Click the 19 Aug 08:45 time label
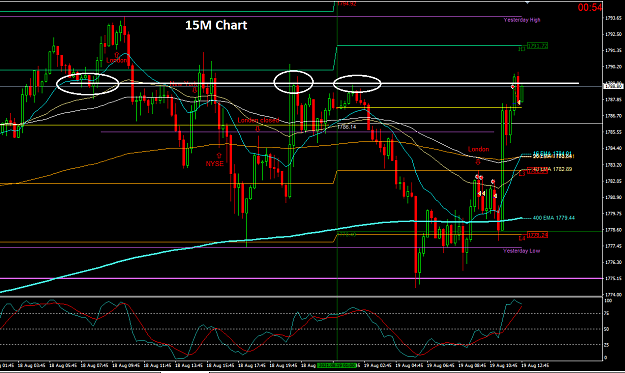Viewport: 625px width, 373px height. 472,365
